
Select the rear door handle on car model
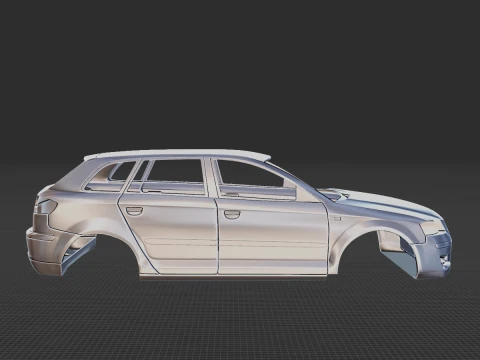(134, 211)
